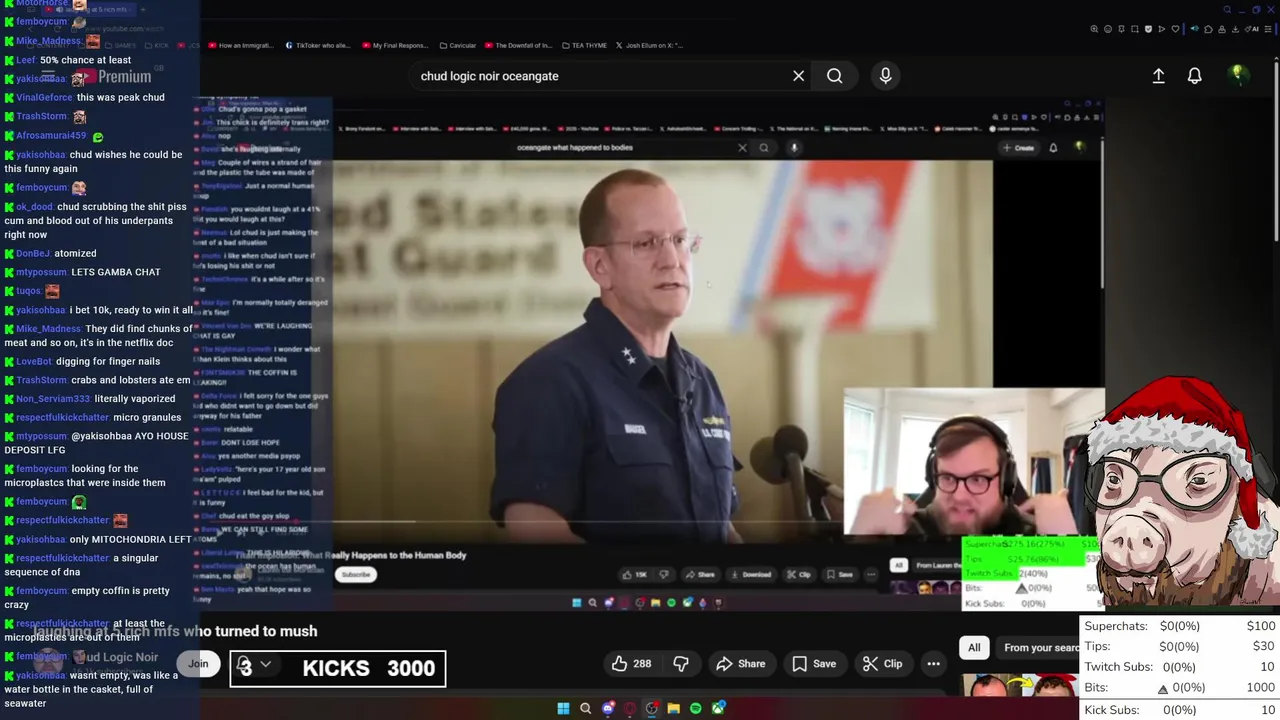Open the AI assistant toolbar icon

1253,29
